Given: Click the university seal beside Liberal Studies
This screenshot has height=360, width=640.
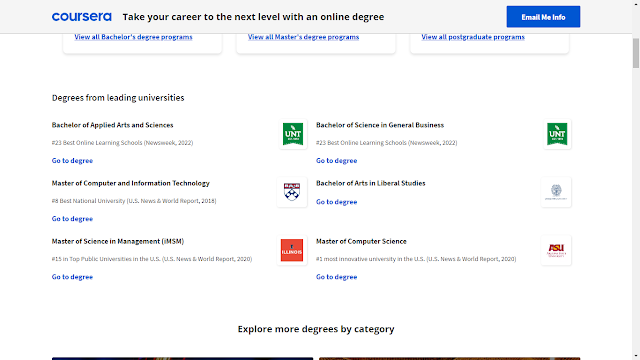Looking at the screenshot, I should click(556, 192).
